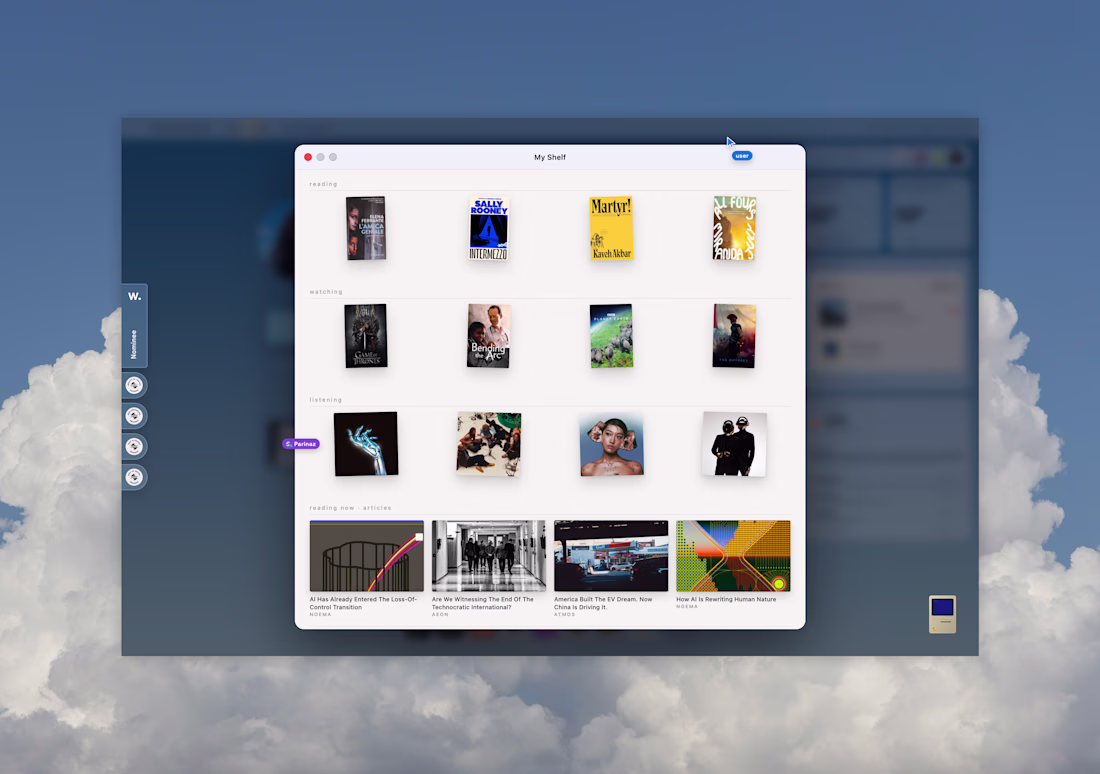Open Sally Rooney's Intermezzo book cover
1100x774 pixels.
click(488, 228)
